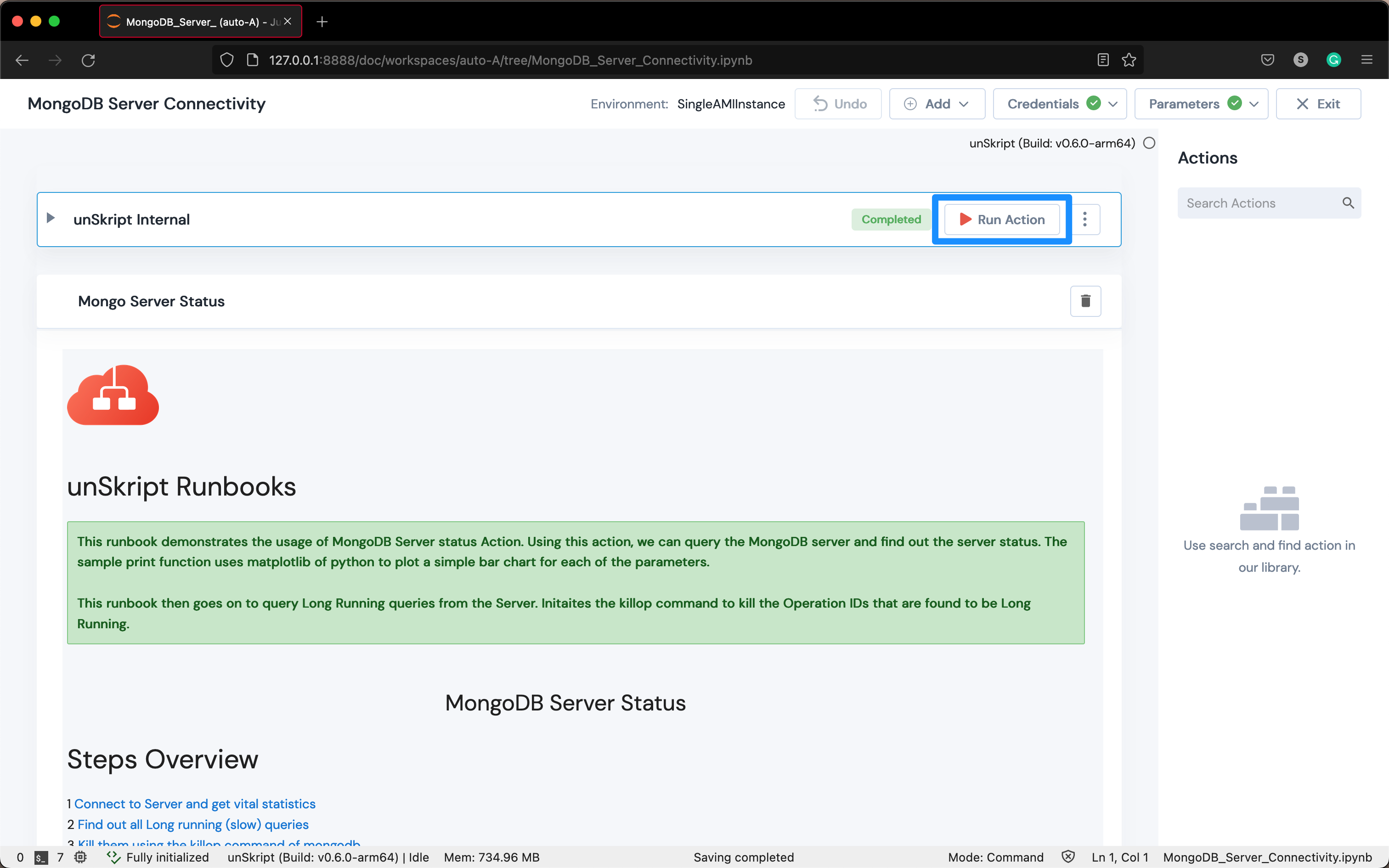Viewport: 1389px width, 868px height.
Task: Open the browser hamburger menu
Action: 1366,60
